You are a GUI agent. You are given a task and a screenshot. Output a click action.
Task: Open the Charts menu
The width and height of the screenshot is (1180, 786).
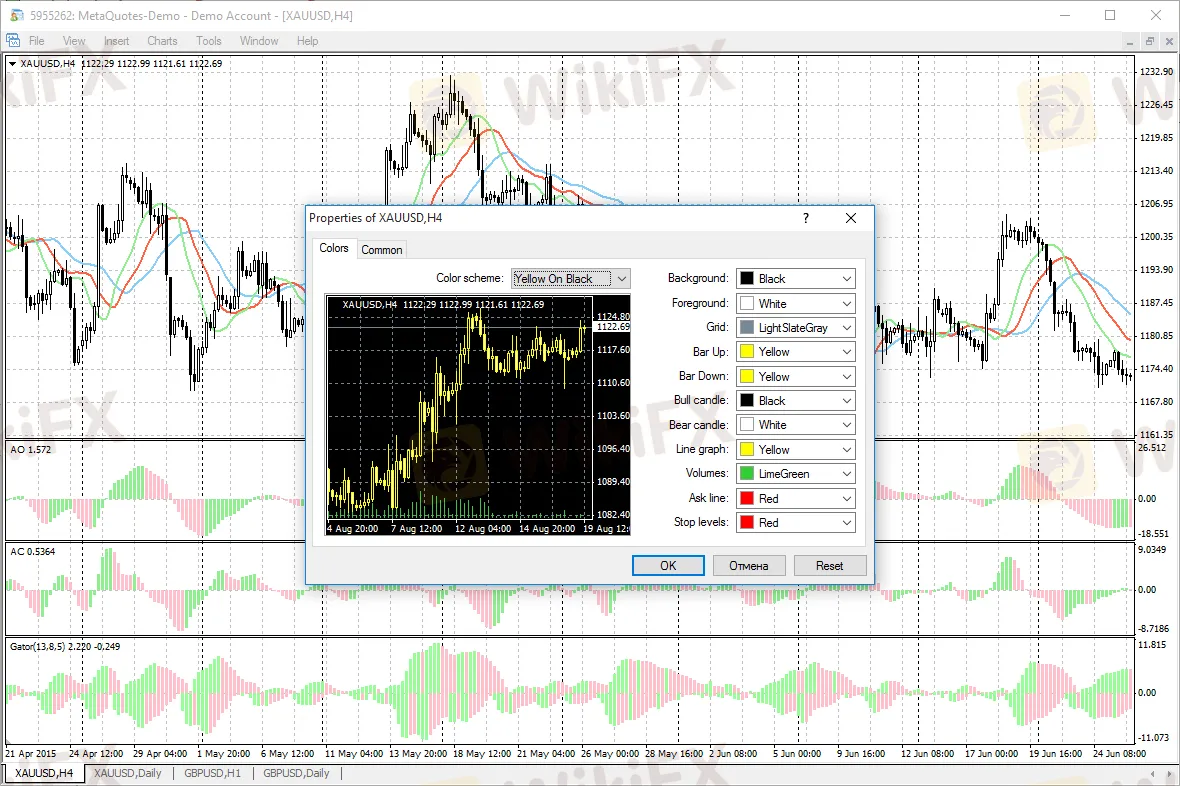(x=161, y=41)
